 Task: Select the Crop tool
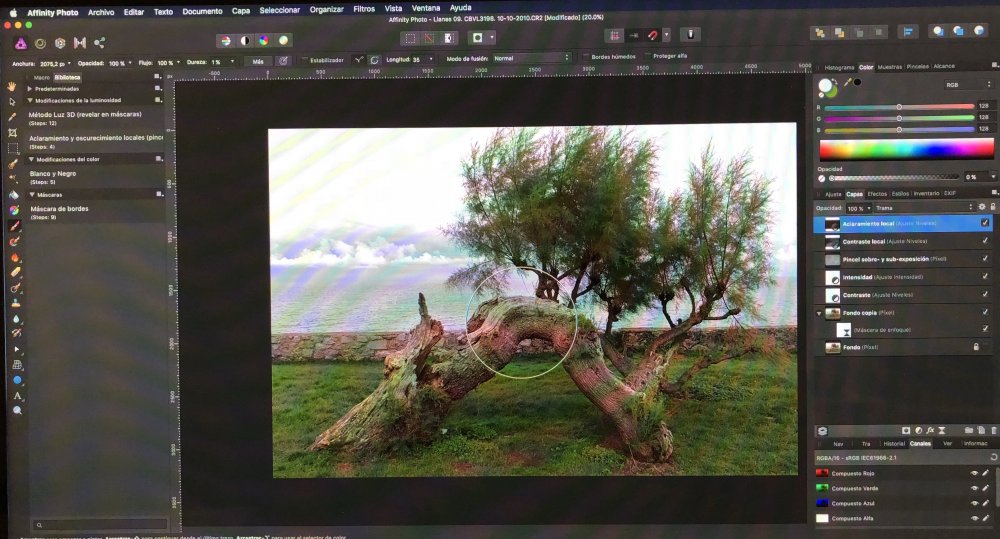(x=12, y=132)
